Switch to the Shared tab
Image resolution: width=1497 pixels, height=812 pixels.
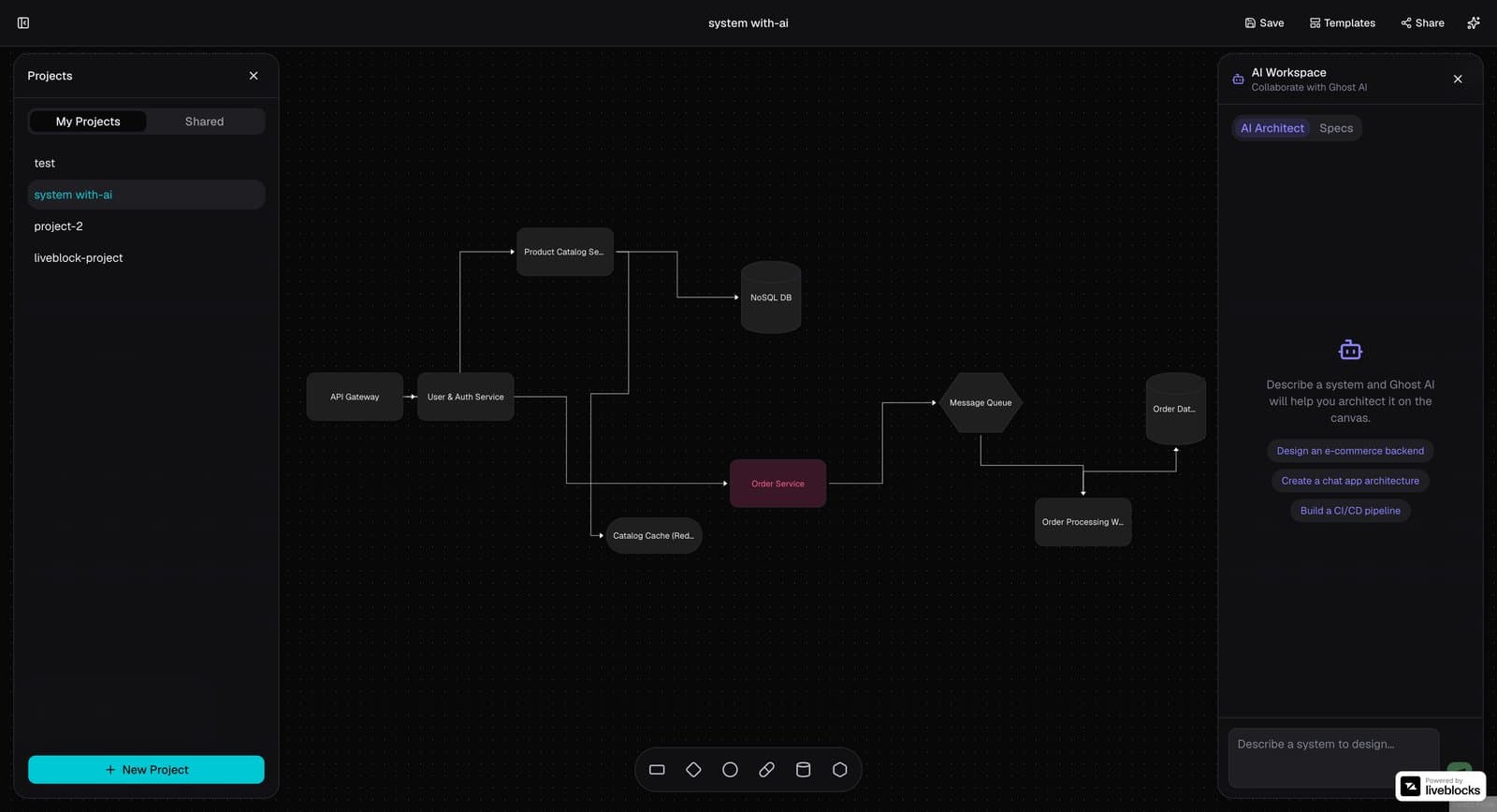(204, 122)
